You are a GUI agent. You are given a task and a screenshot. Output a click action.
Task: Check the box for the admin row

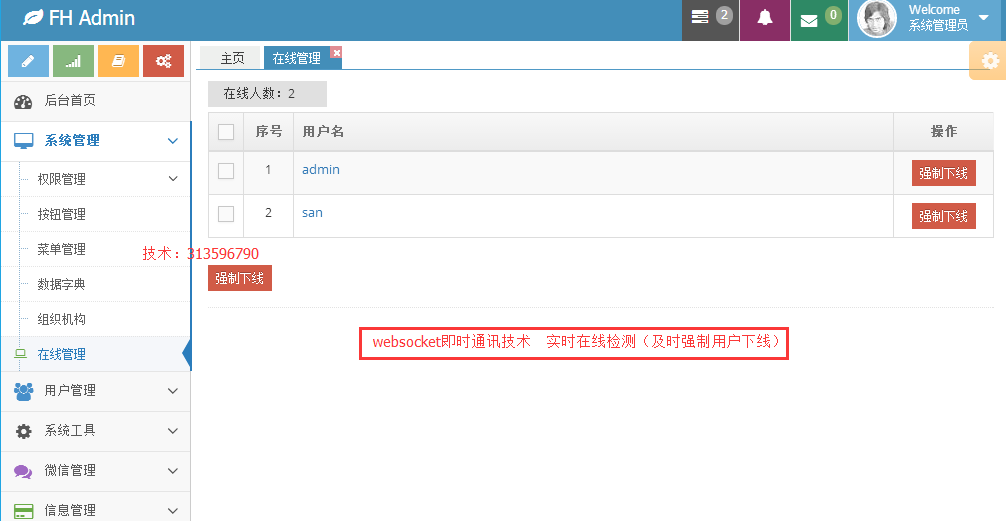pyautogui.click(x=226, y=171)
